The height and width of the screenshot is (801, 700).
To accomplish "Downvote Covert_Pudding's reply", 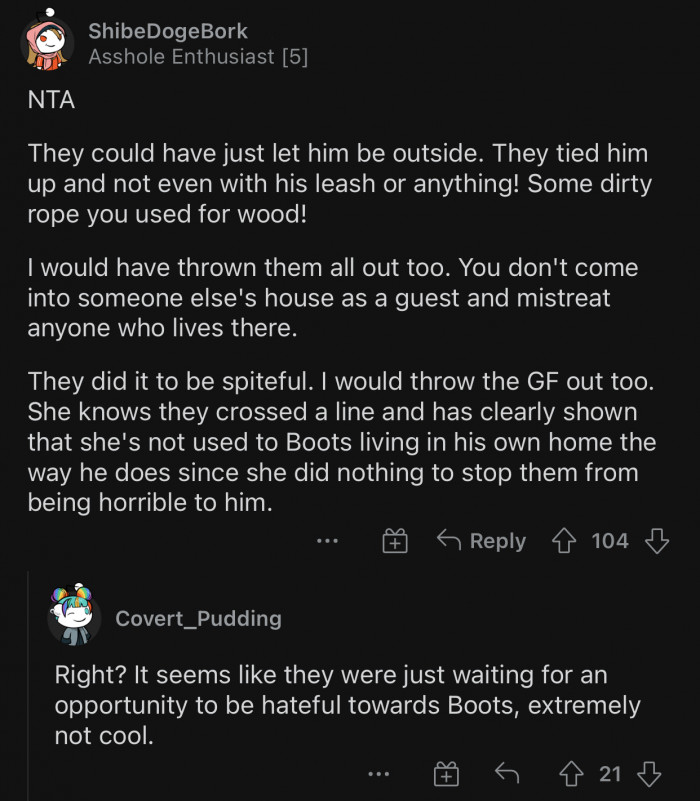I will (649, 773).
